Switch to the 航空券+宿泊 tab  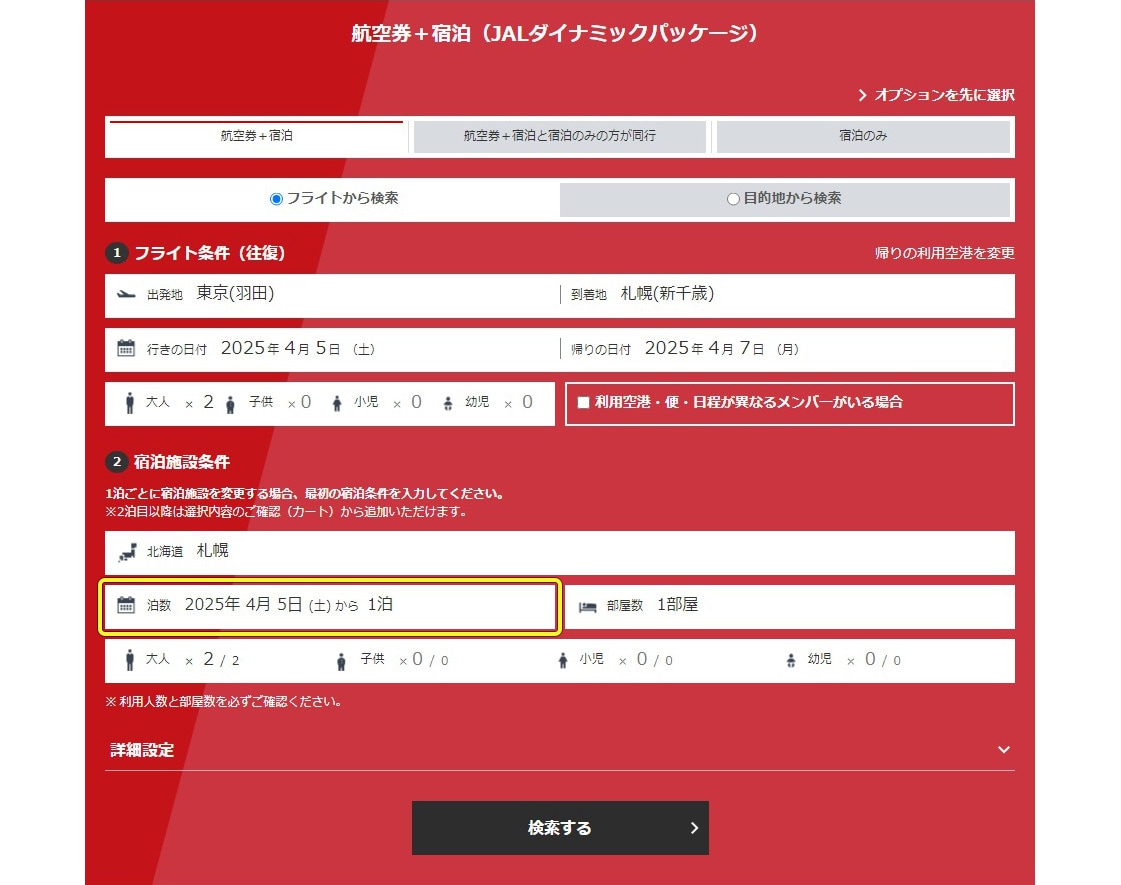pyautogui.click(x=257, y=136)
